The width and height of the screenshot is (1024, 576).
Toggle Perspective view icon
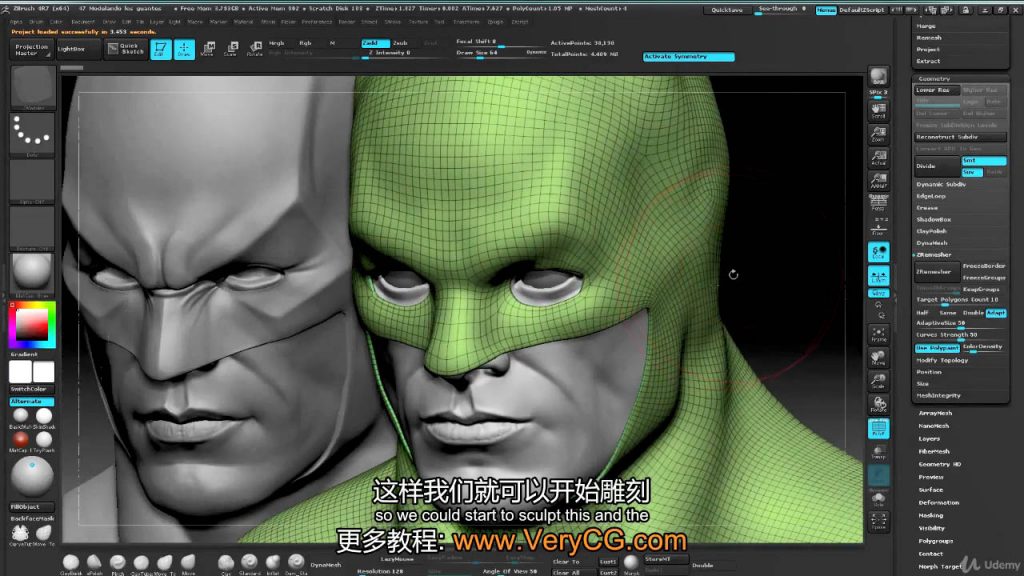[878, 202]
